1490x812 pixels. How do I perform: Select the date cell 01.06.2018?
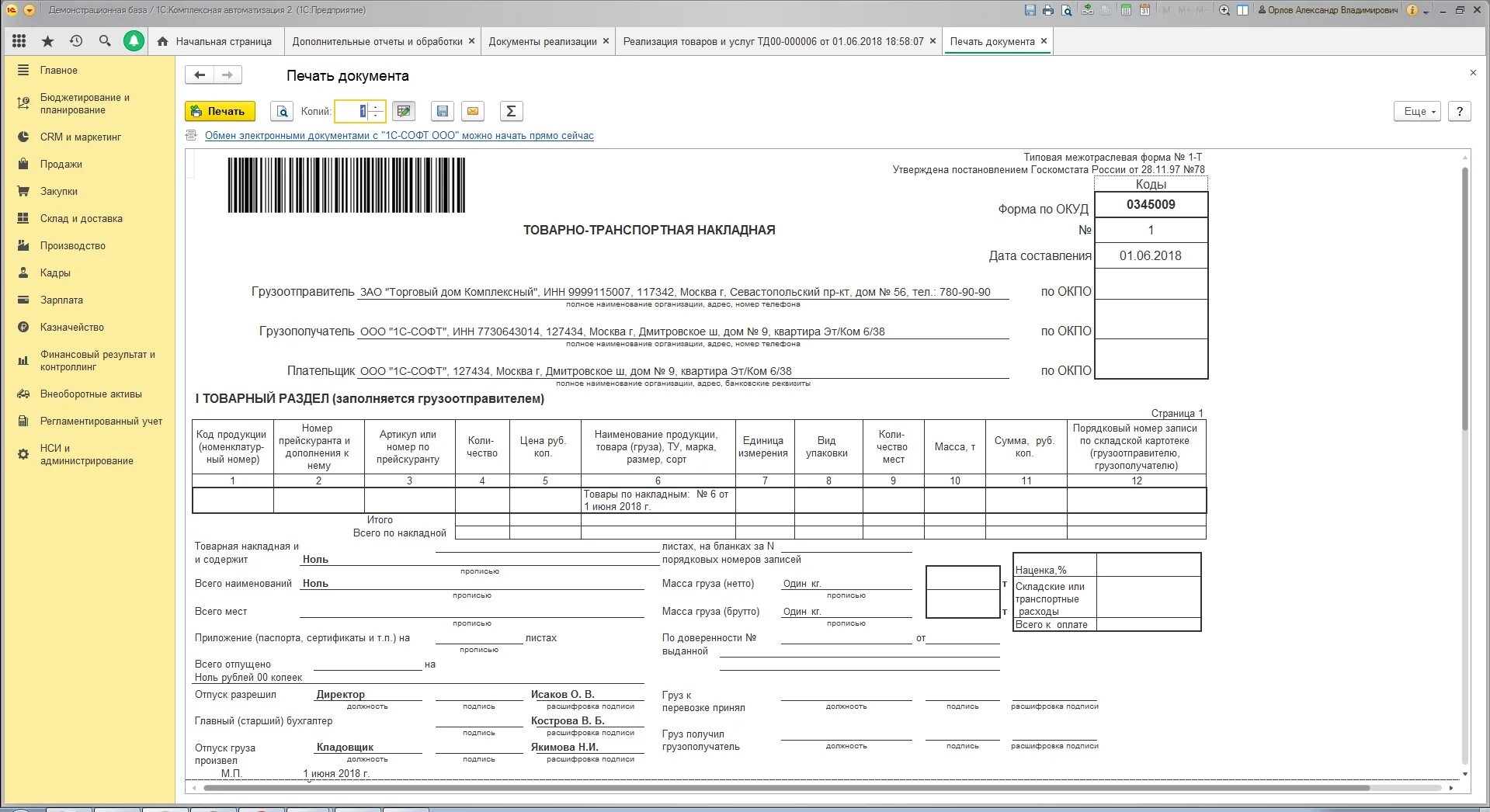tap(1151, 255)
